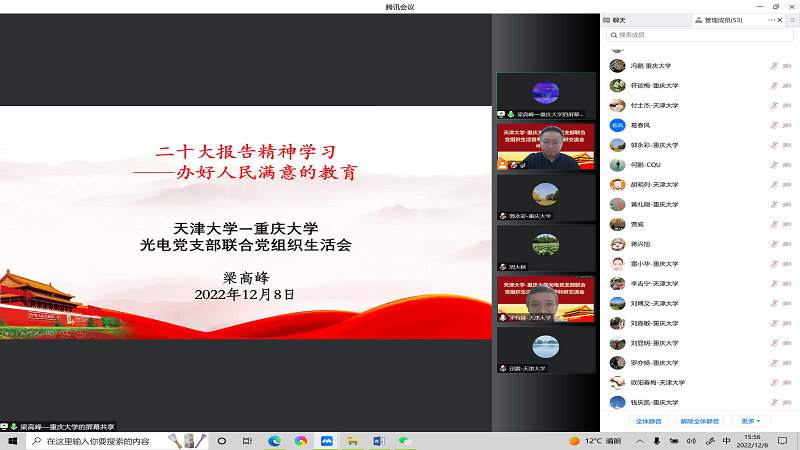Click microphone icon for 罗亦杨-重庆大学
The width and height of the screenshot is (800, 450).
pos(773,362)
